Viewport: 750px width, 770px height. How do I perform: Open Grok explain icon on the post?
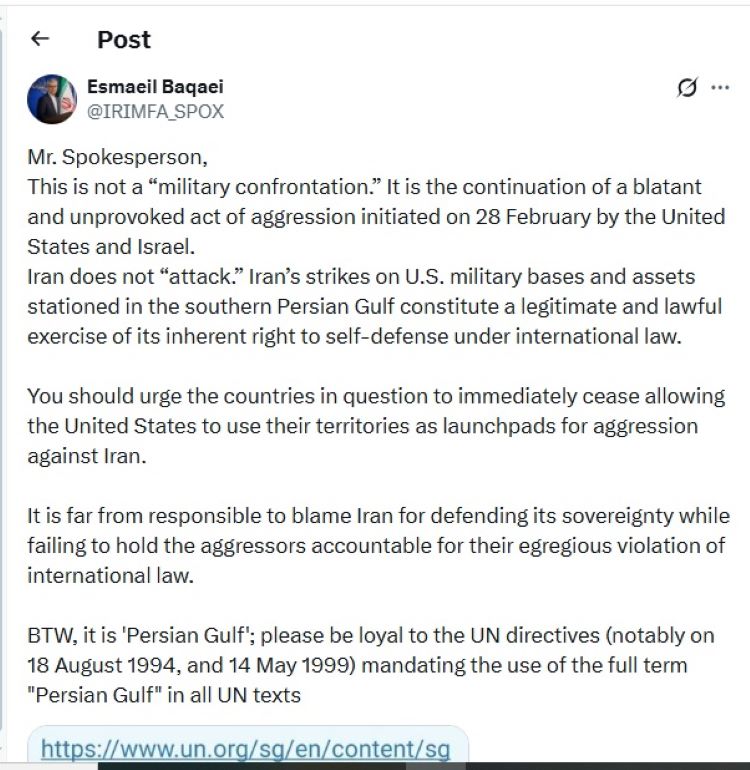[x=687, y=88]
